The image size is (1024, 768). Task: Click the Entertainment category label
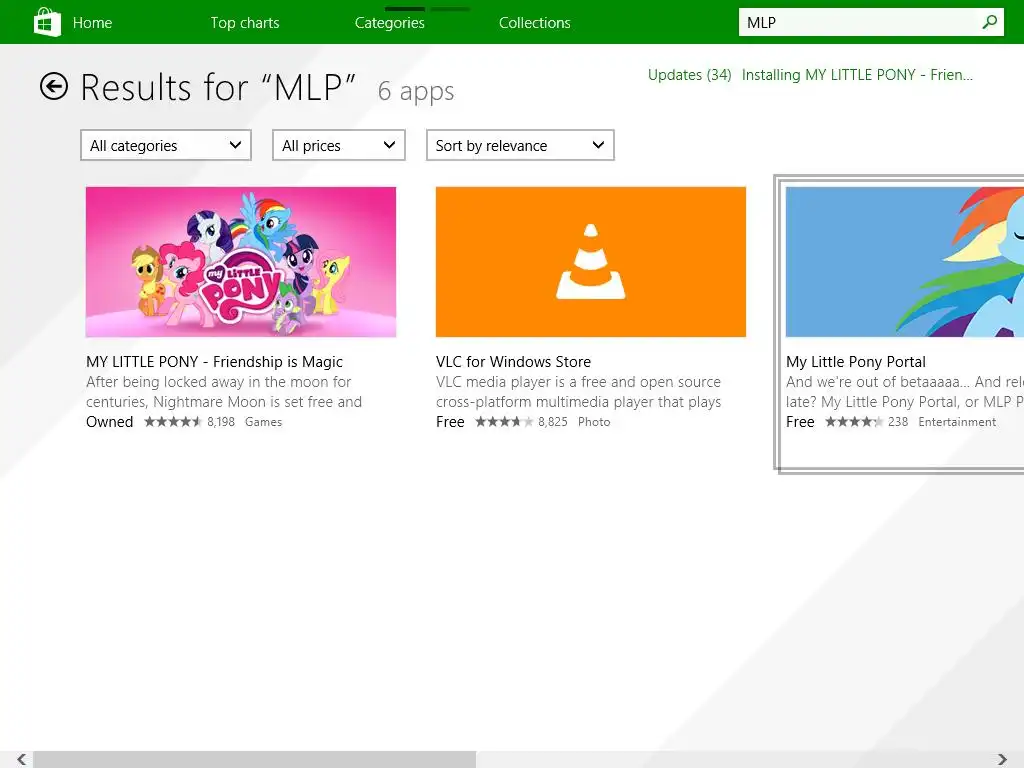957,422
